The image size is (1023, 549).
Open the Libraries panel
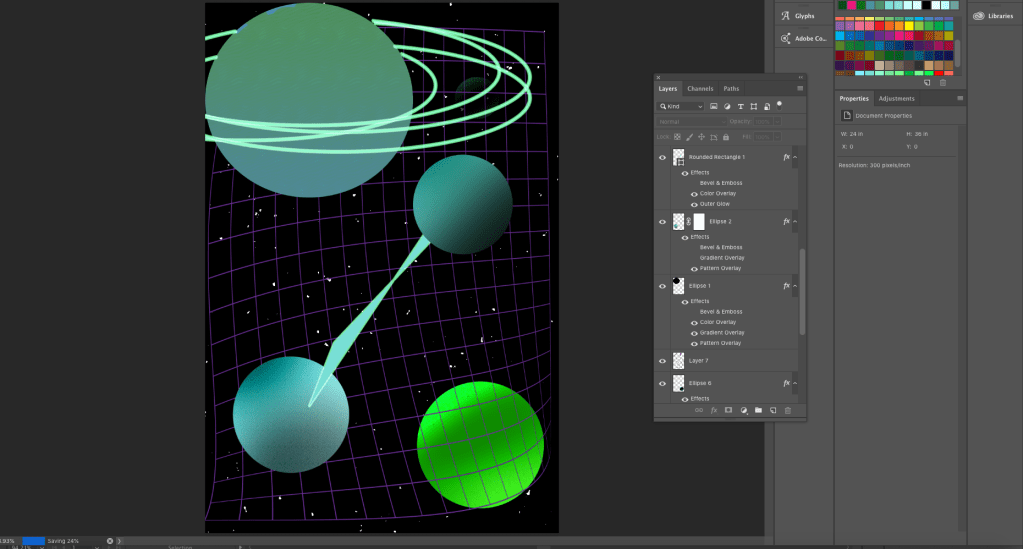click(992, 16)
